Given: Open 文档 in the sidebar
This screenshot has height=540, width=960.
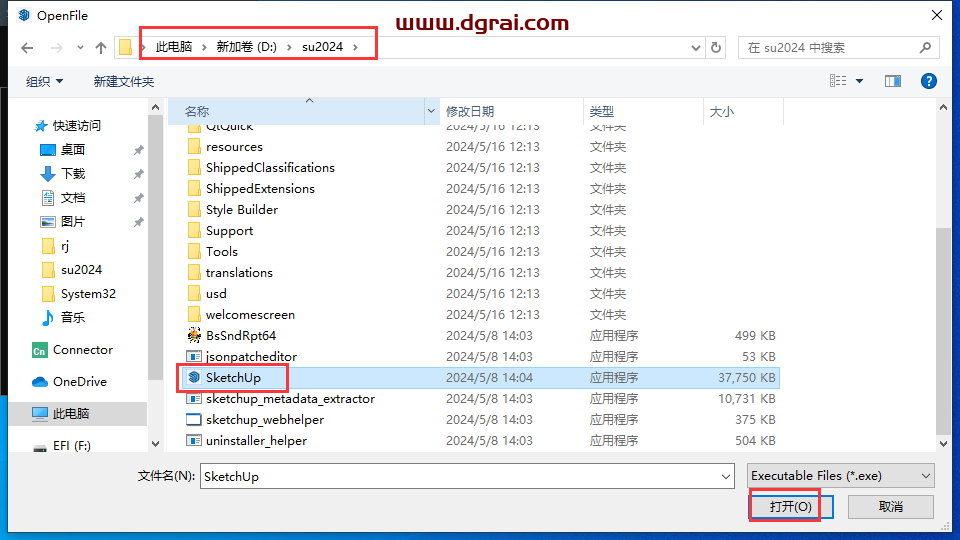Looking at the screenshot, I should [x=73, y=198].
